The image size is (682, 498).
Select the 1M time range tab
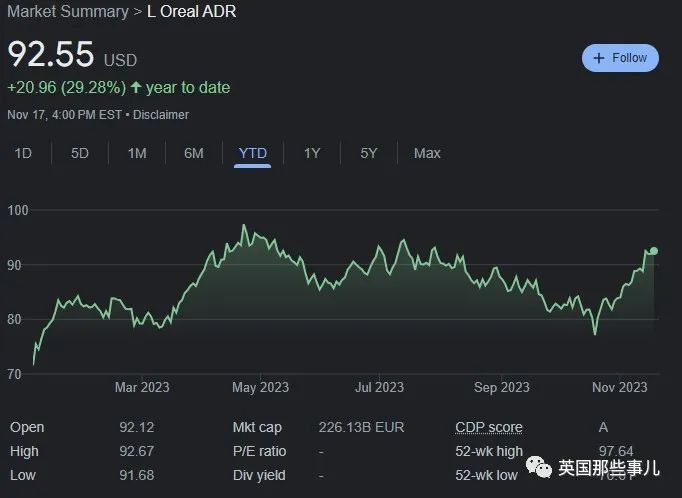click(137, 153)
